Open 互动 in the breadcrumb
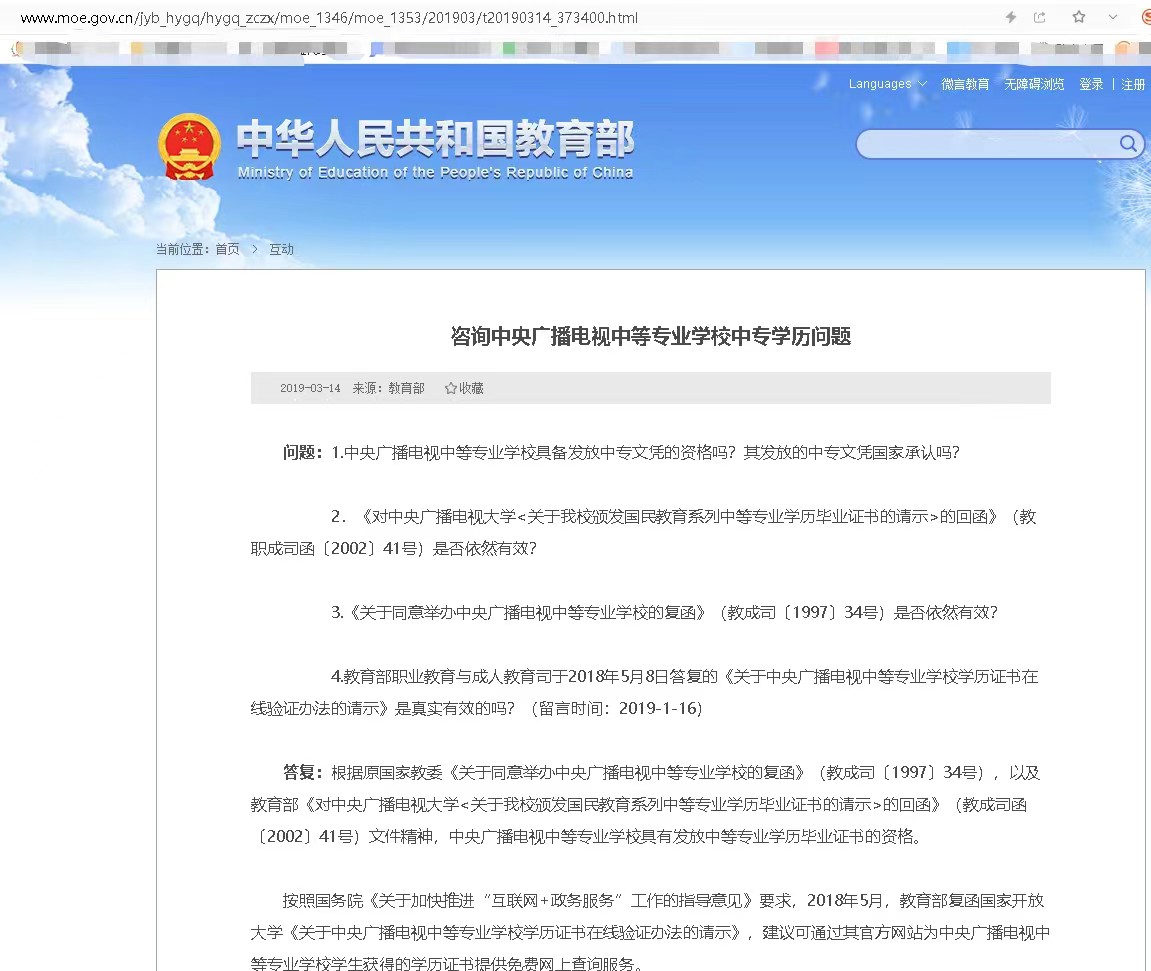1151x971 pixels. [x=281, y=250]
